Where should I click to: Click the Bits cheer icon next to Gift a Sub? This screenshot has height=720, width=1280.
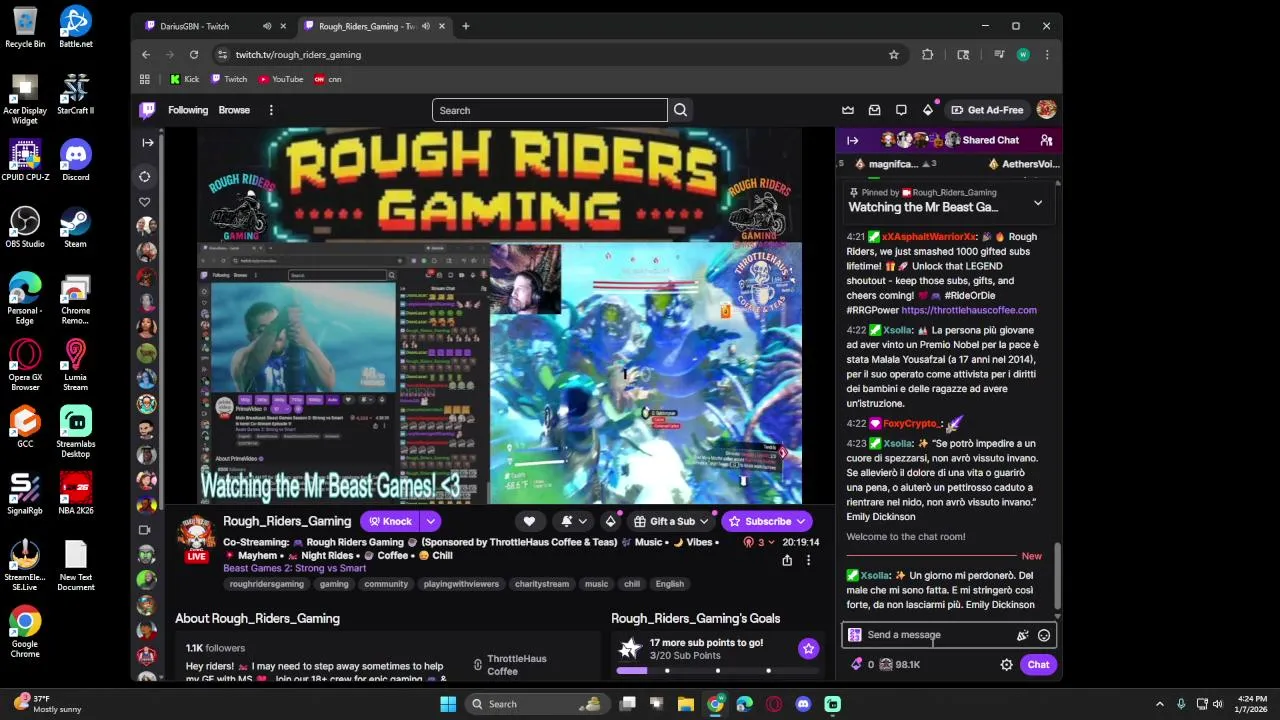click(610, 521)
